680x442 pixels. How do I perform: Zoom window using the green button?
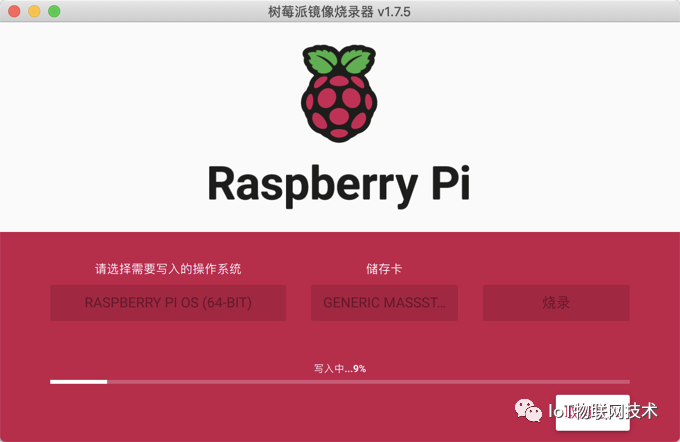coord(54,11)
